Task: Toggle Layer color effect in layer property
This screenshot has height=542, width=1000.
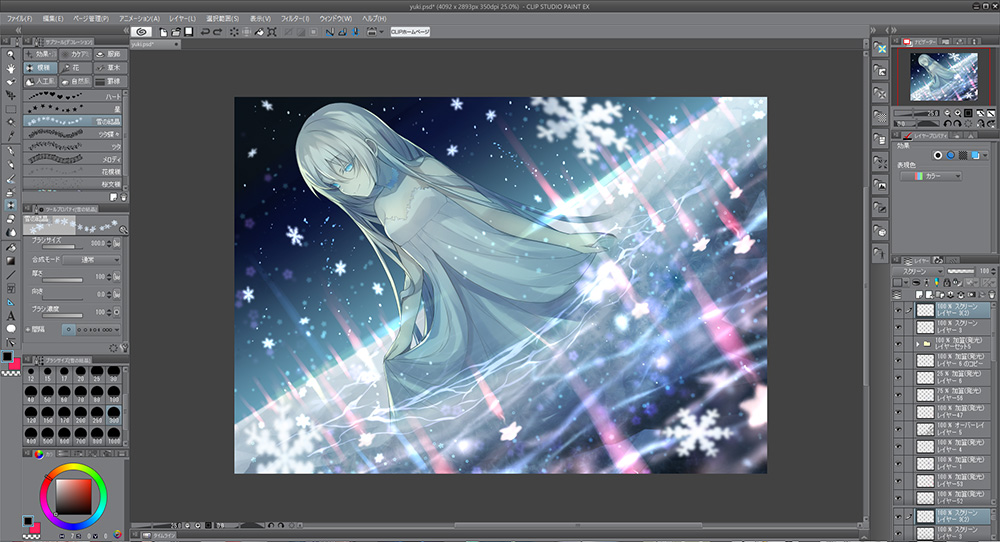Action: click(975, 155)
